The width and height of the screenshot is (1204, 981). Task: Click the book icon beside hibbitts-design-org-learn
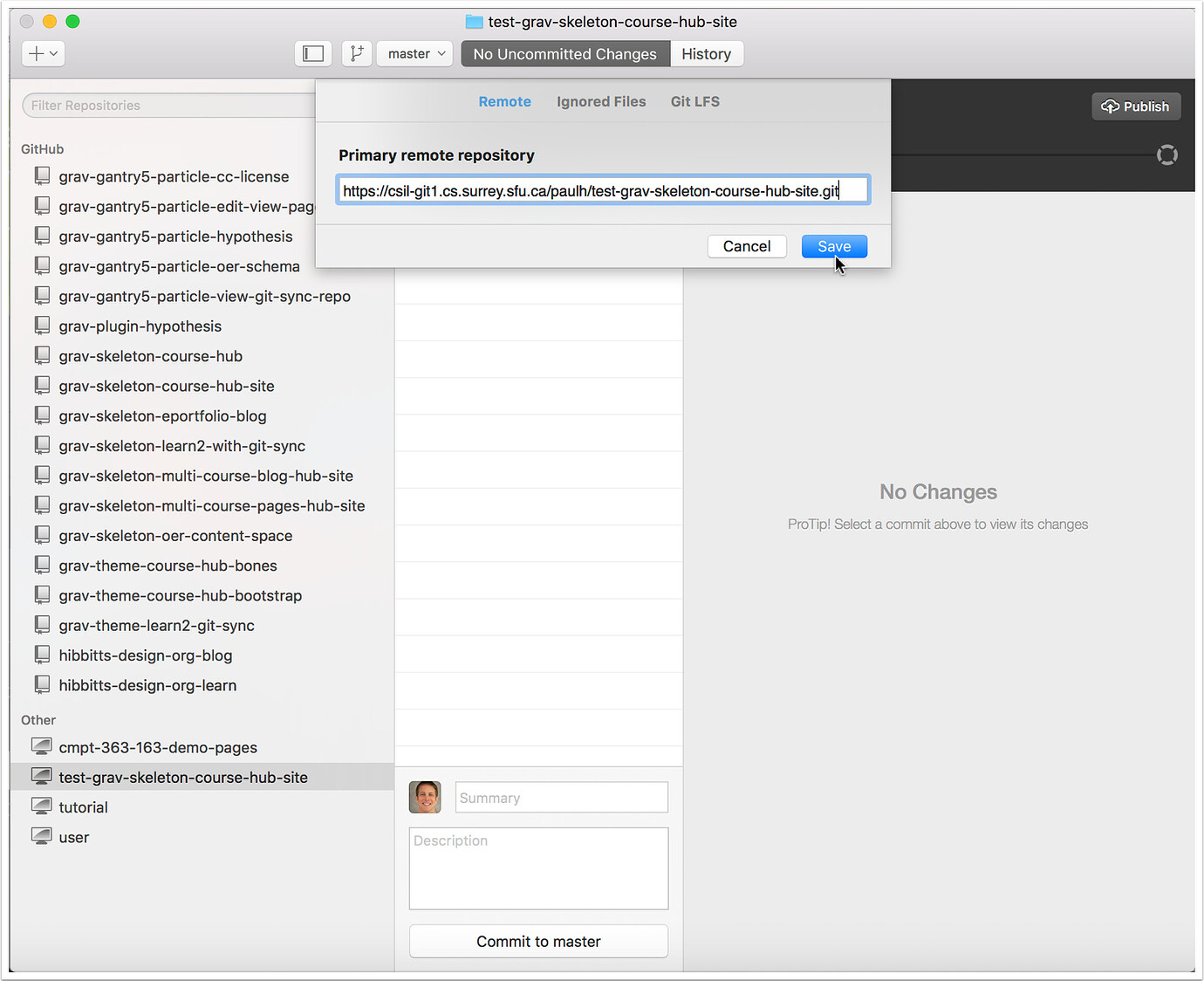click(x=42, y=684)
